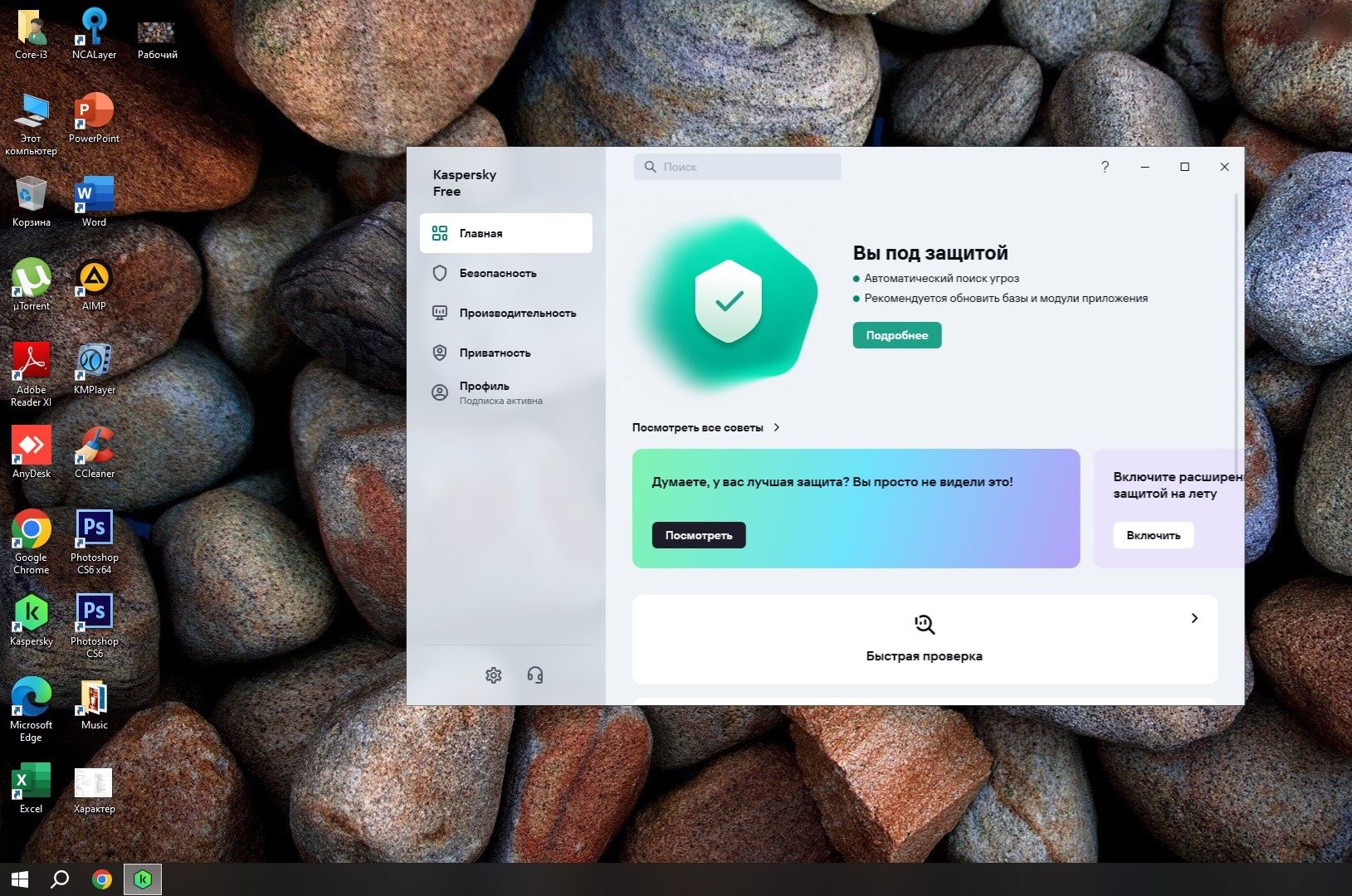Screen dimensions: 1352x896
Task: Click the Думаете, у вас лучшая защита banner text
Action: 832,482
